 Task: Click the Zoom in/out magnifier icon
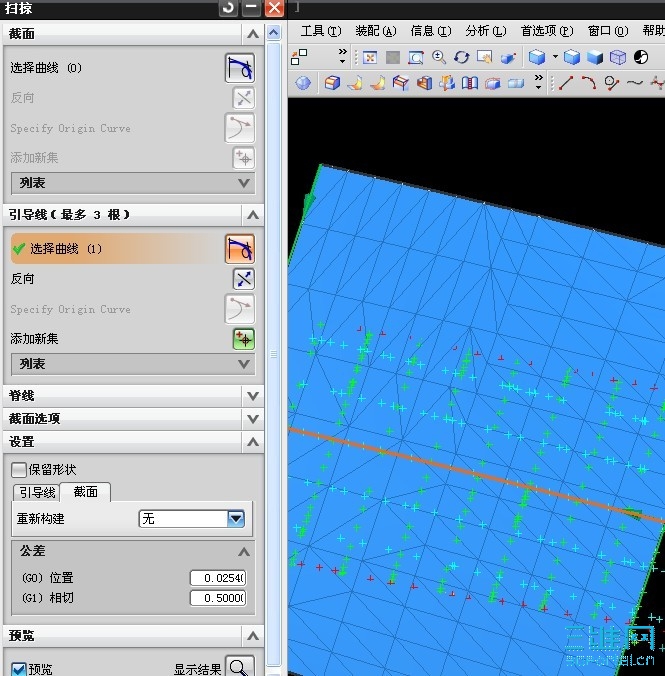pyautogui.click(x=439, y=57)
